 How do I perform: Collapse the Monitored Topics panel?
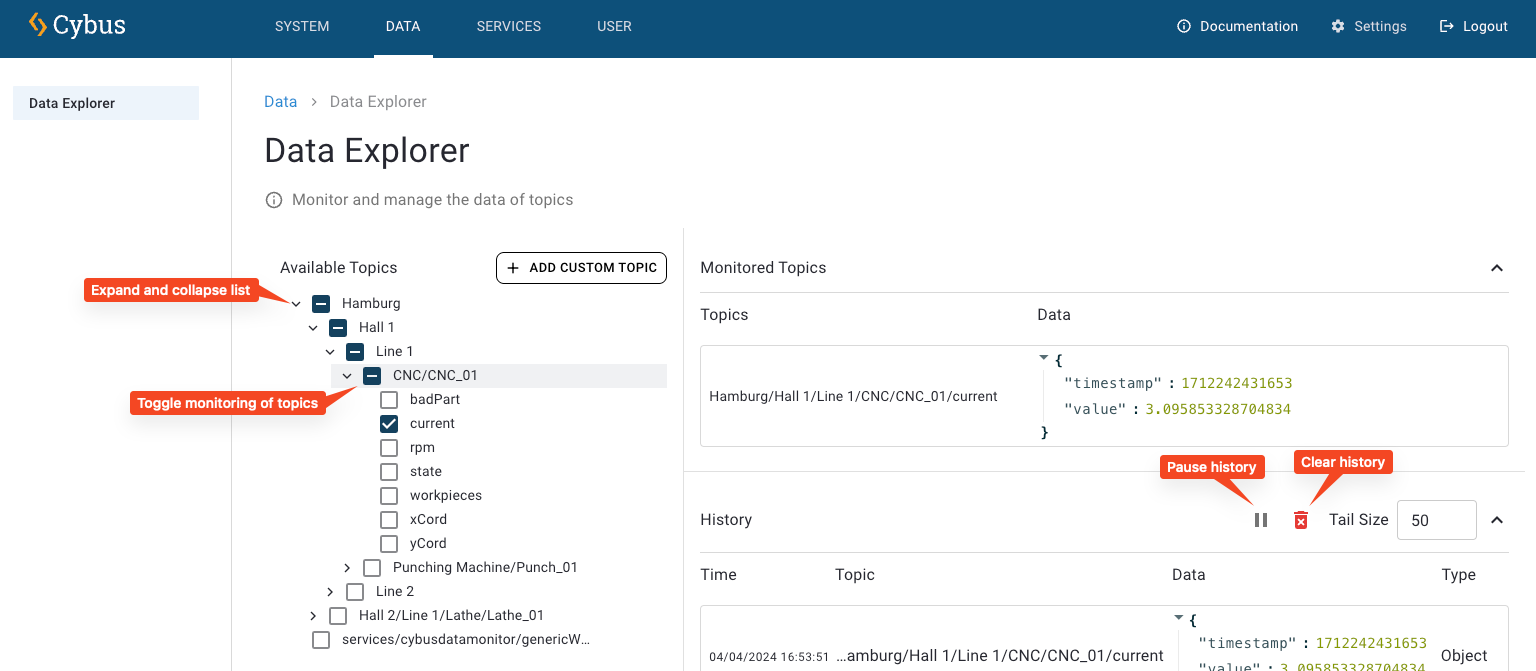pos(1497,268)
